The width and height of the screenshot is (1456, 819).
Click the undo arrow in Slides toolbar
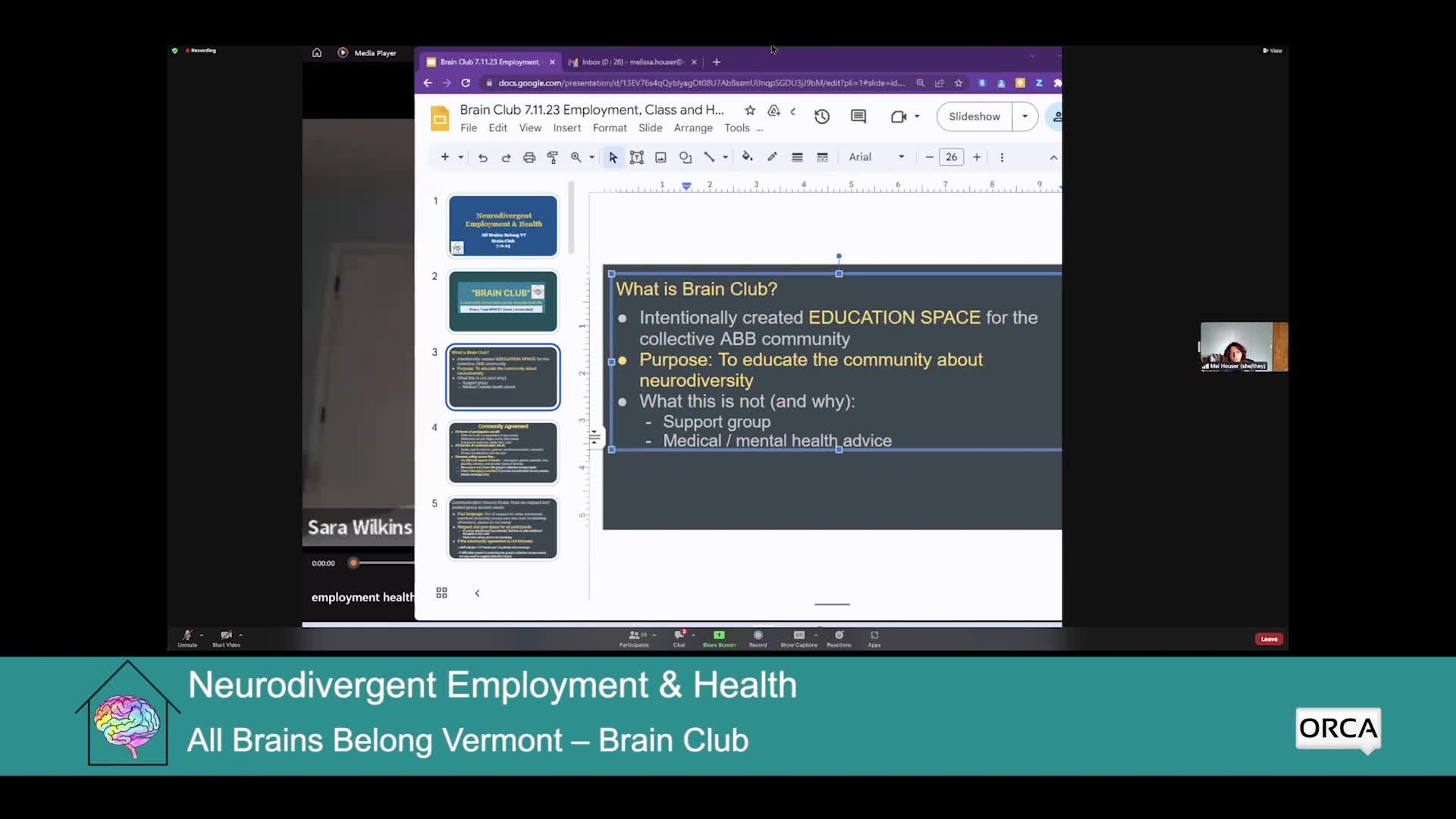pyautogui.click(x=483, y=158)
